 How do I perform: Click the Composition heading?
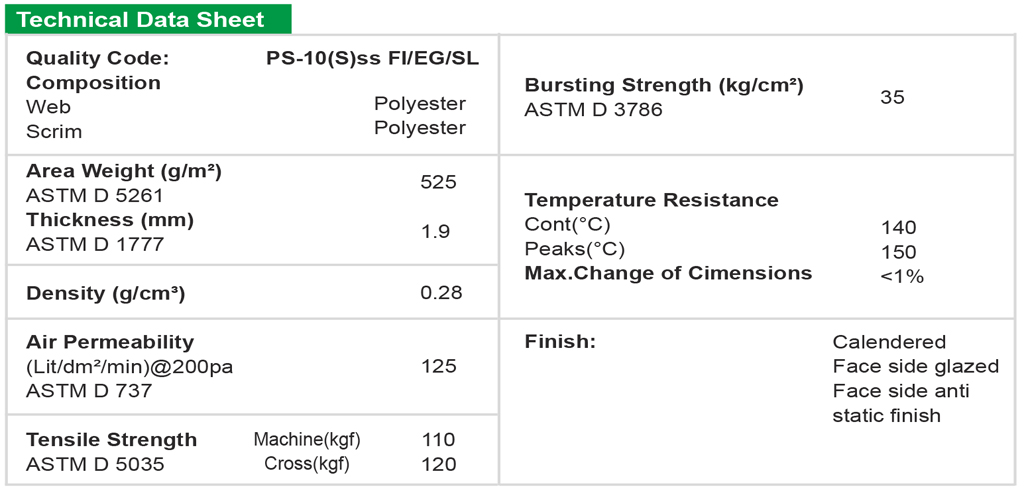pyautogui.click(x=93, y=83)
